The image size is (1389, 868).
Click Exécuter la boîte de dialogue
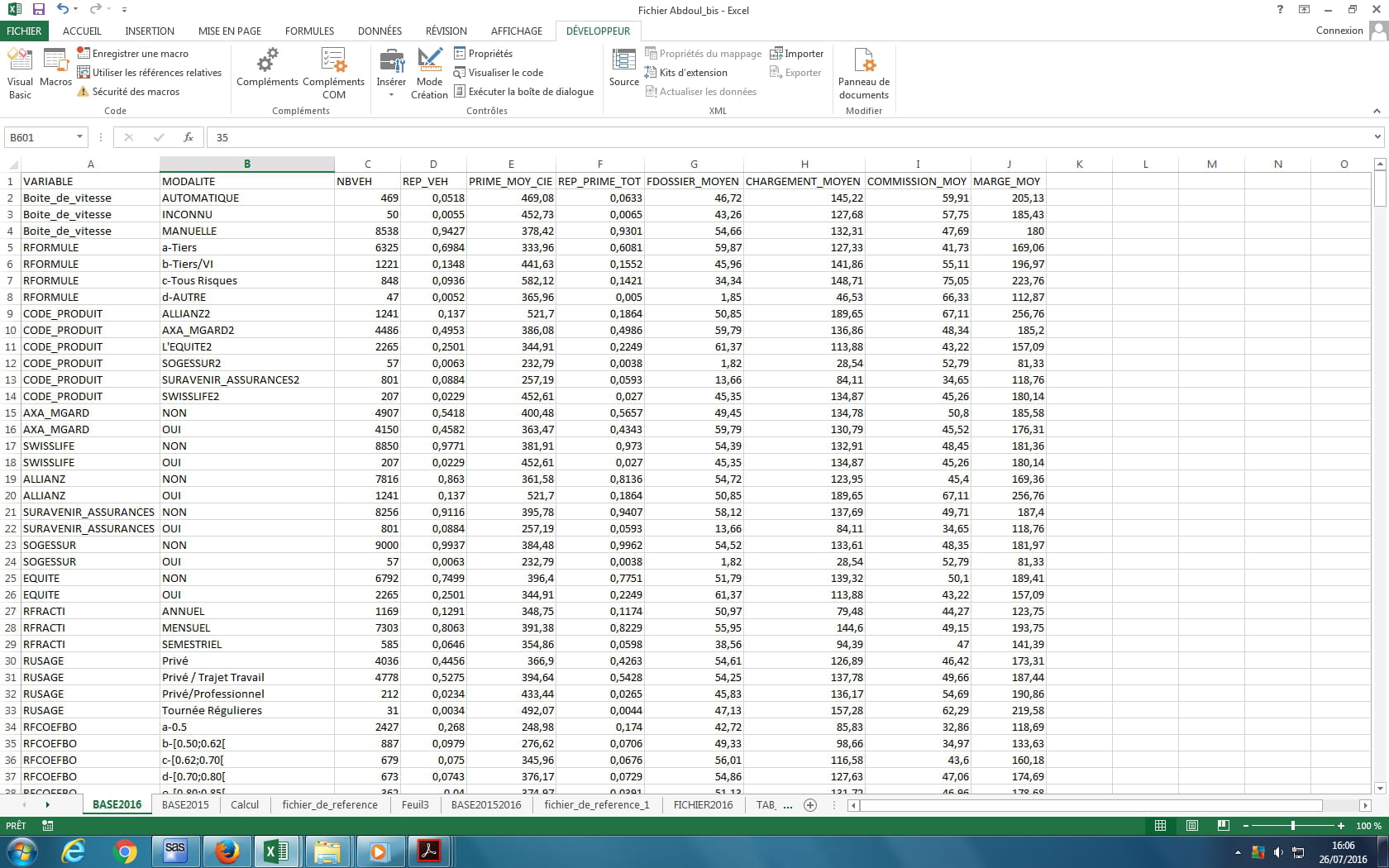523,91
